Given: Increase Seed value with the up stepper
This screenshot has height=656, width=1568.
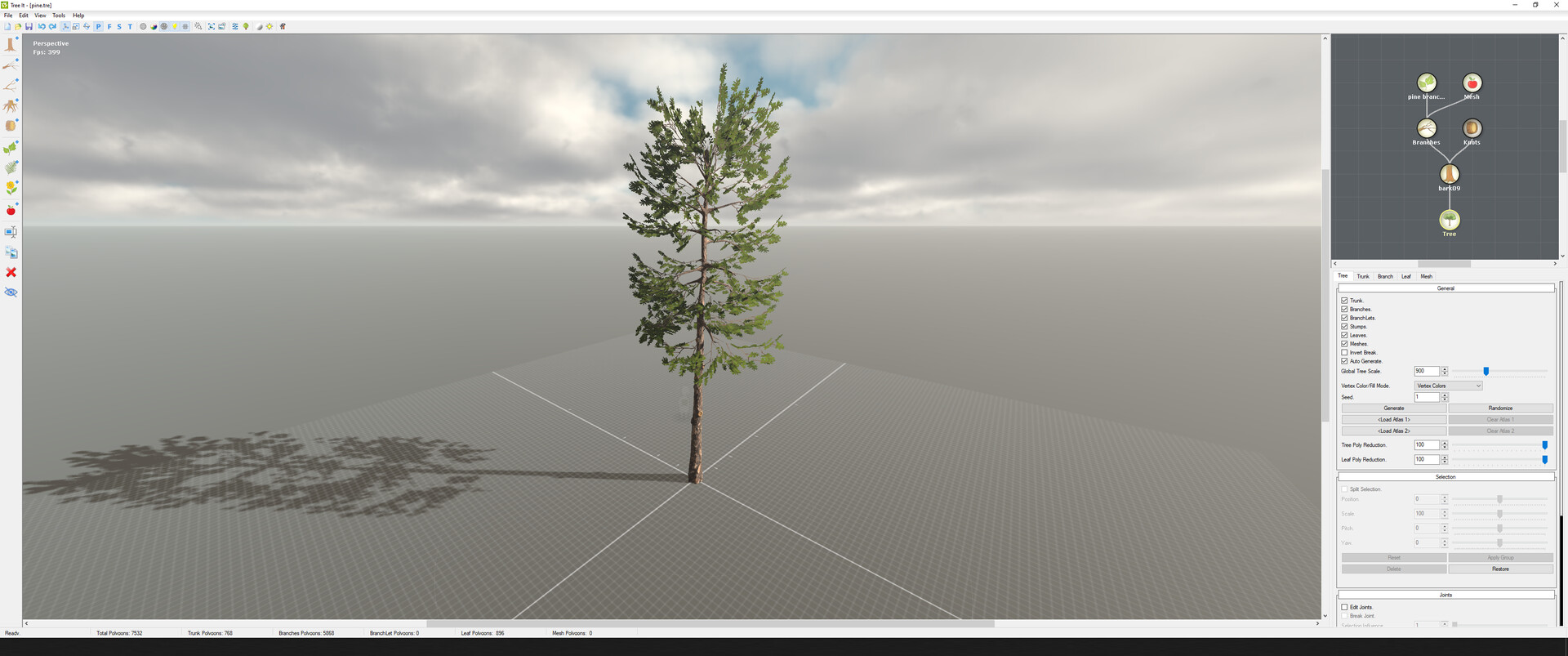Looking at the screenshot, I should coord(1445,395).
